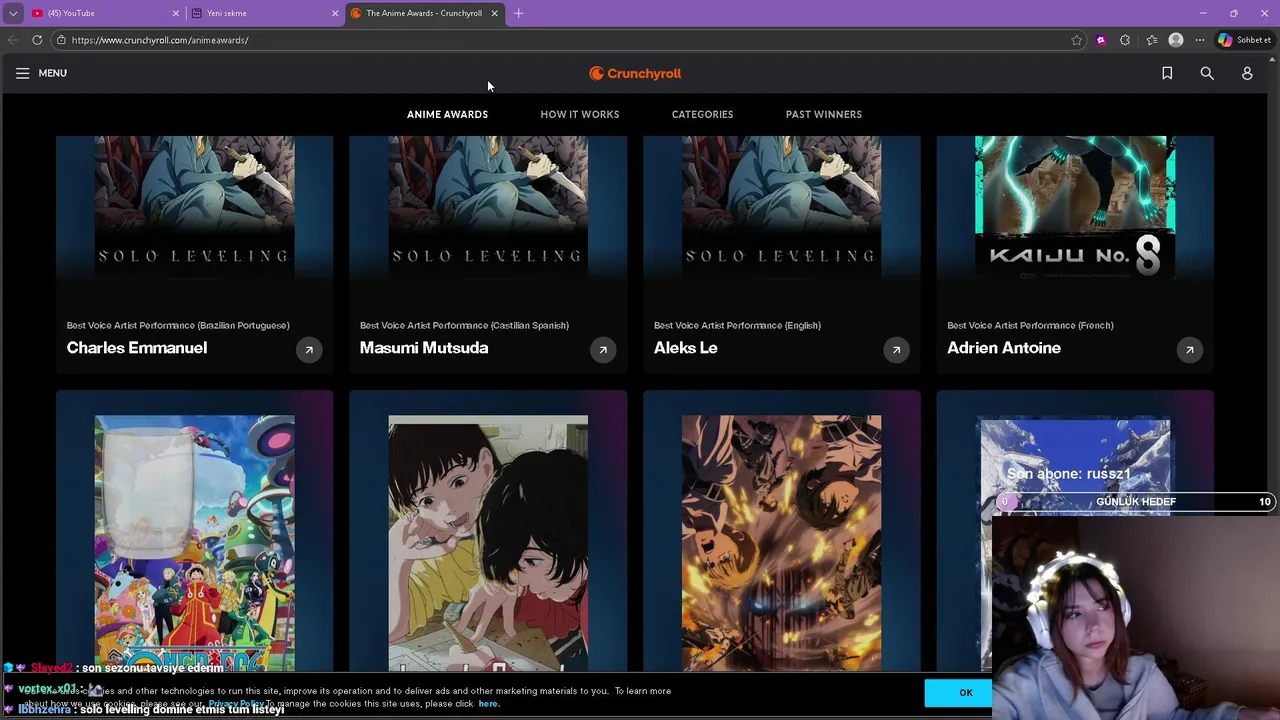
Task: Switch to the Yeni sekme tab
Action: tap(264, 13)
